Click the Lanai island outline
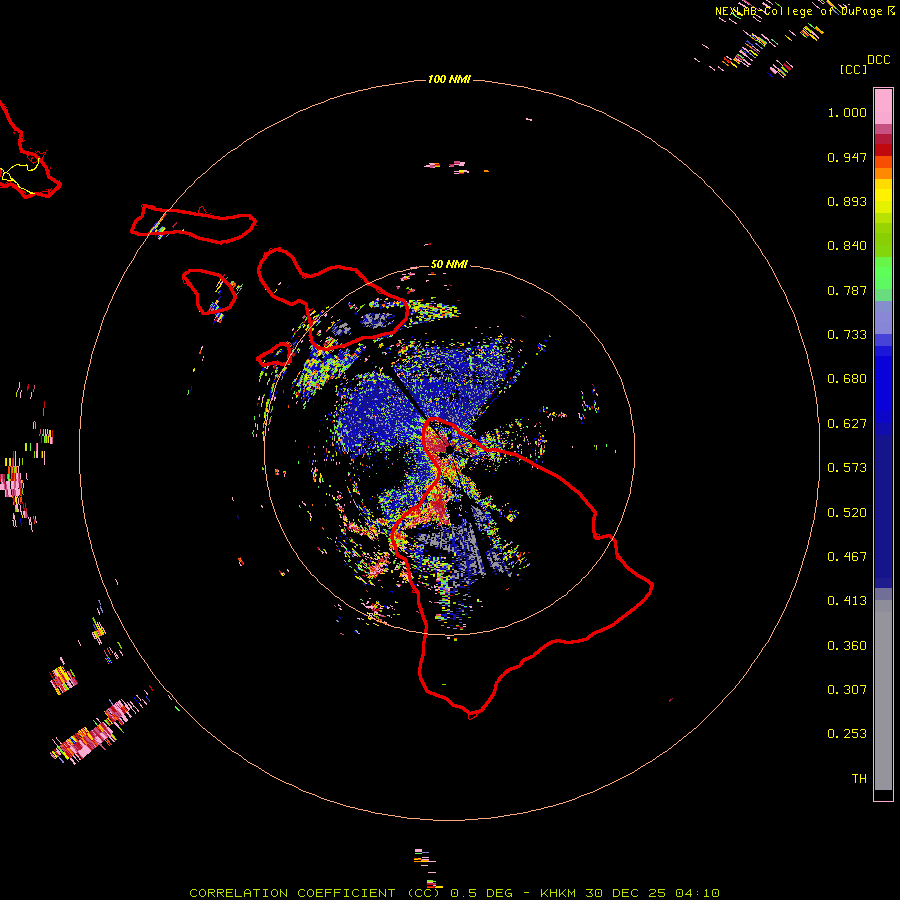This screenshot has height=900, width=900. tap(209, 291)
